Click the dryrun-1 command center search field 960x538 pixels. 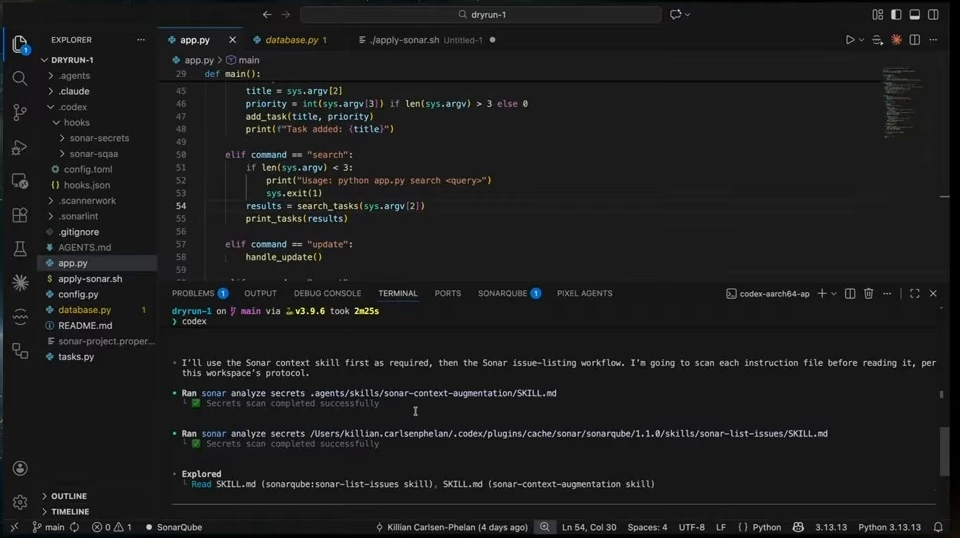(x=481, y=14)
